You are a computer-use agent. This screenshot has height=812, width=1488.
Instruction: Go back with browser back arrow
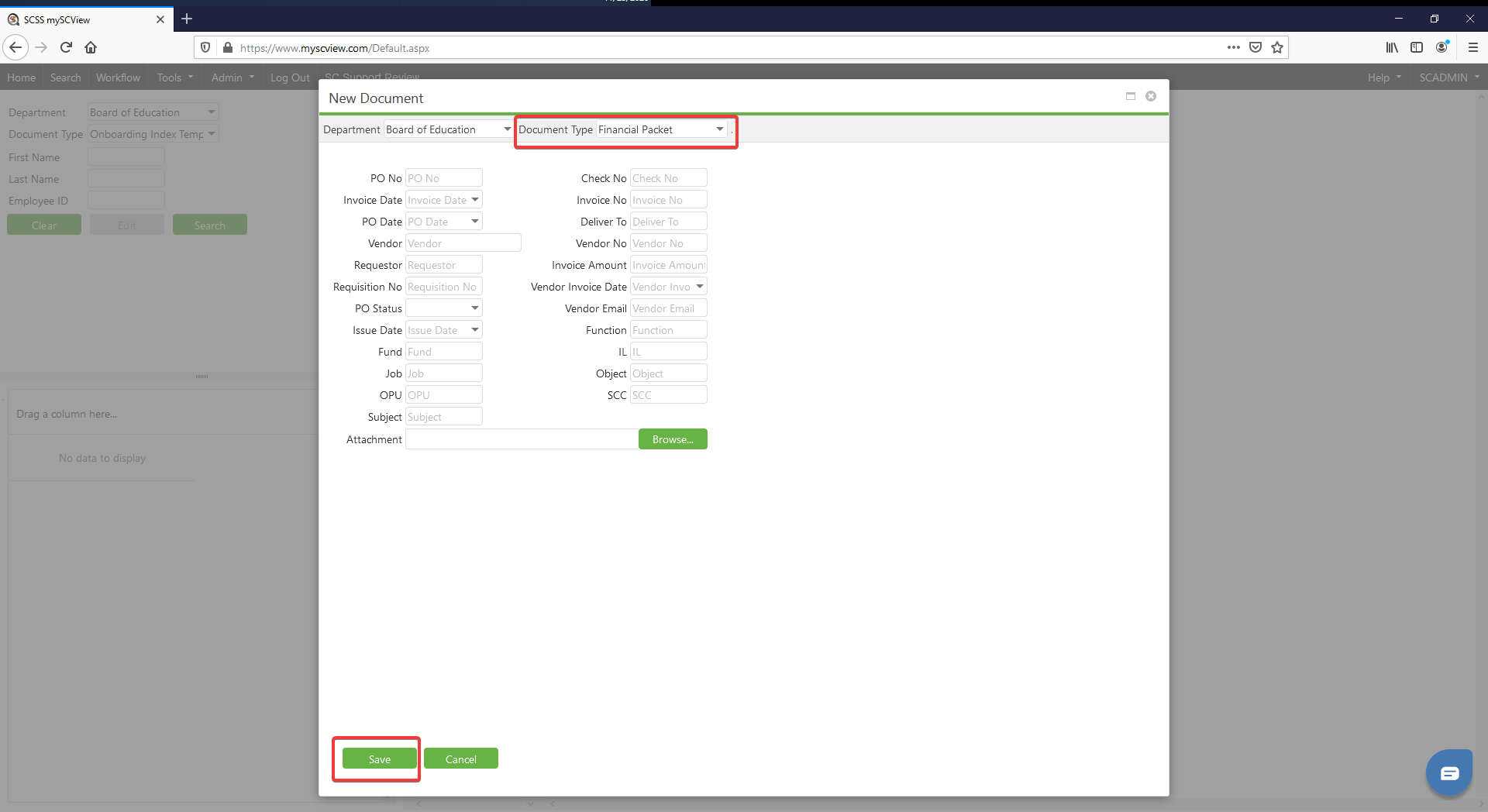[15, 47]
